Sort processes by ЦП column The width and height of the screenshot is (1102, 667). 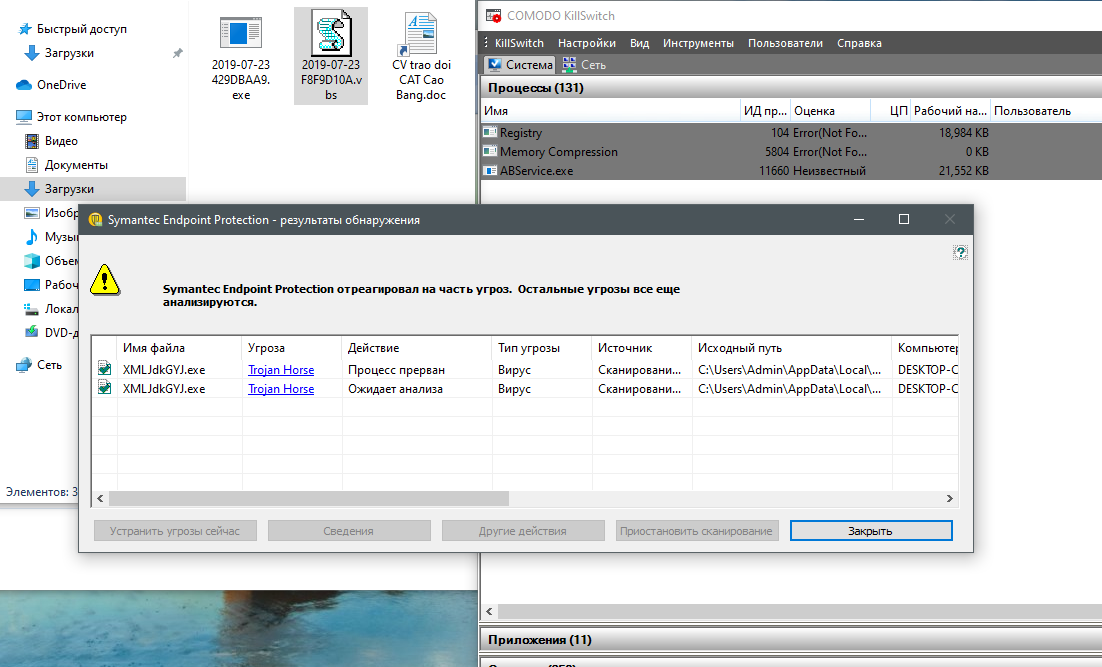click(890, 111)
